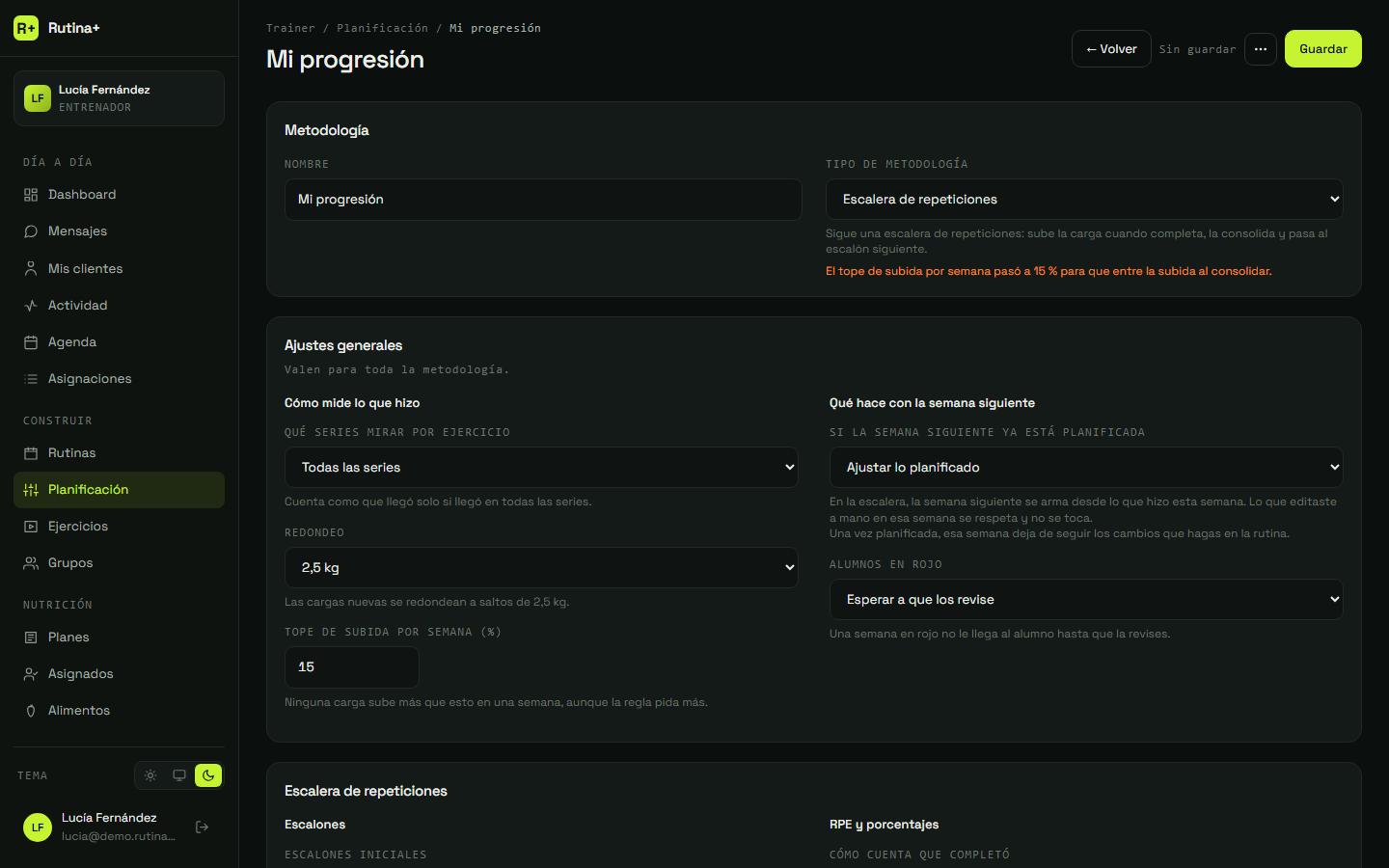1389x868 pixels.
Task: Open the Ajustar lo planificado dropdown
Action: (1086, 468)
